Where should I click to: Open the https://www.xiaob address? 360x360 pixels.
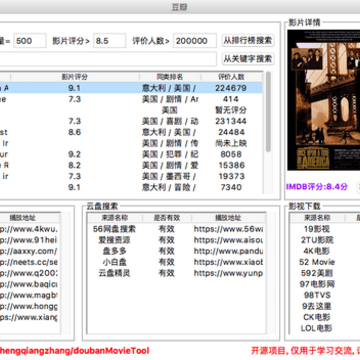[x=228, y=262]
